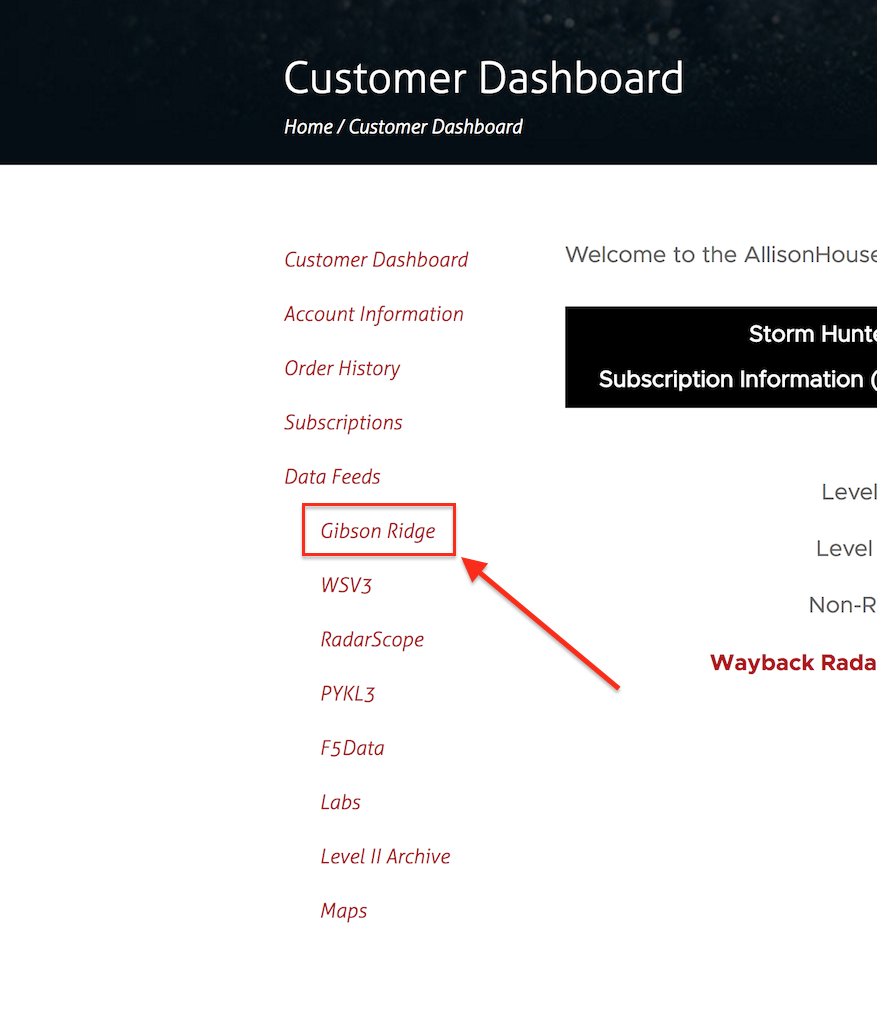
Task: Click the Welcome to the AllisonHouse text
Action: pyautogui.click(x=721, y=255)
